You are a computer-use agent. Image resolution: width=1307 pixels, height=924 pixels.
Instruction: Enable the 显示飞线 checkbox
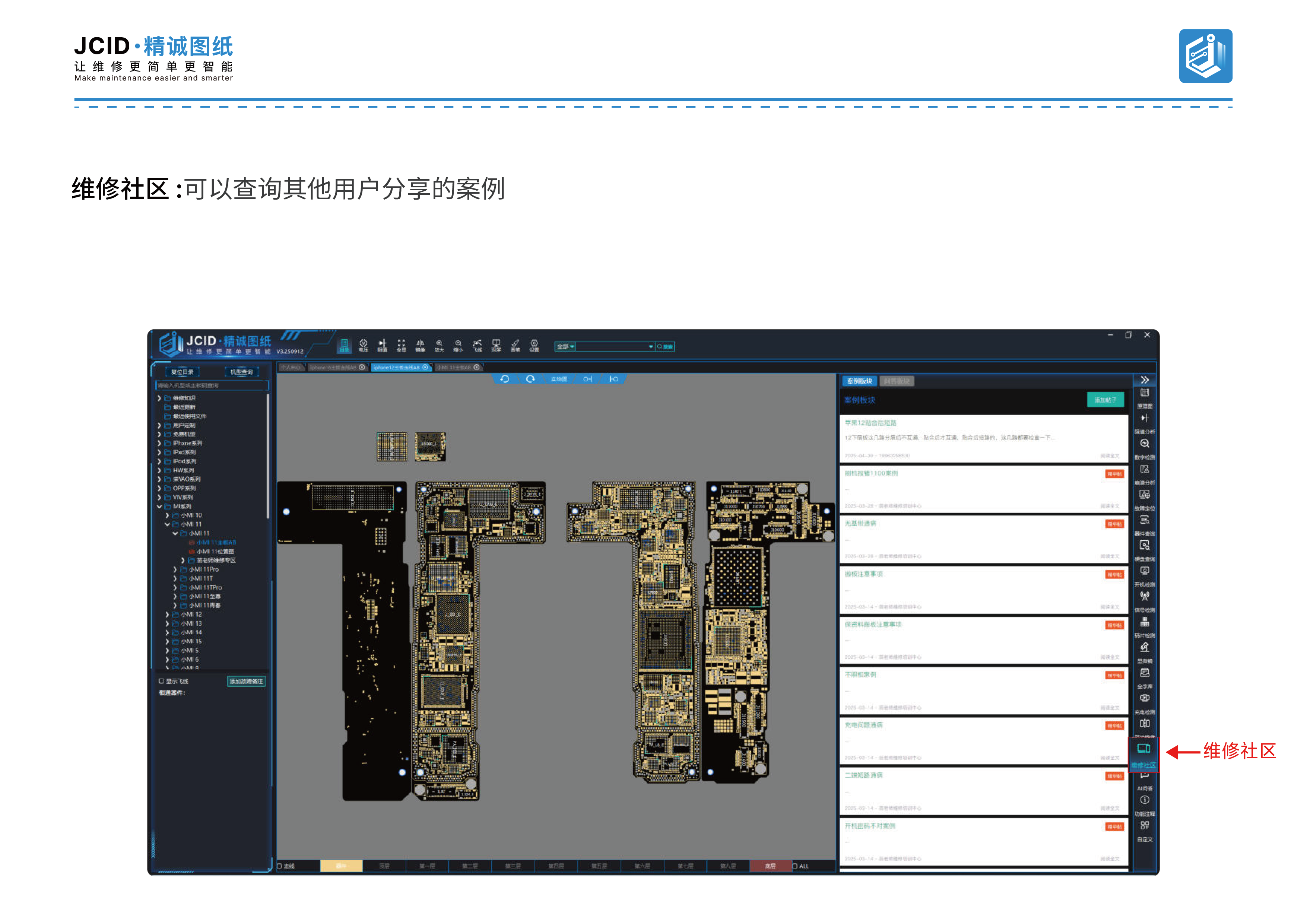click(162, 682)
